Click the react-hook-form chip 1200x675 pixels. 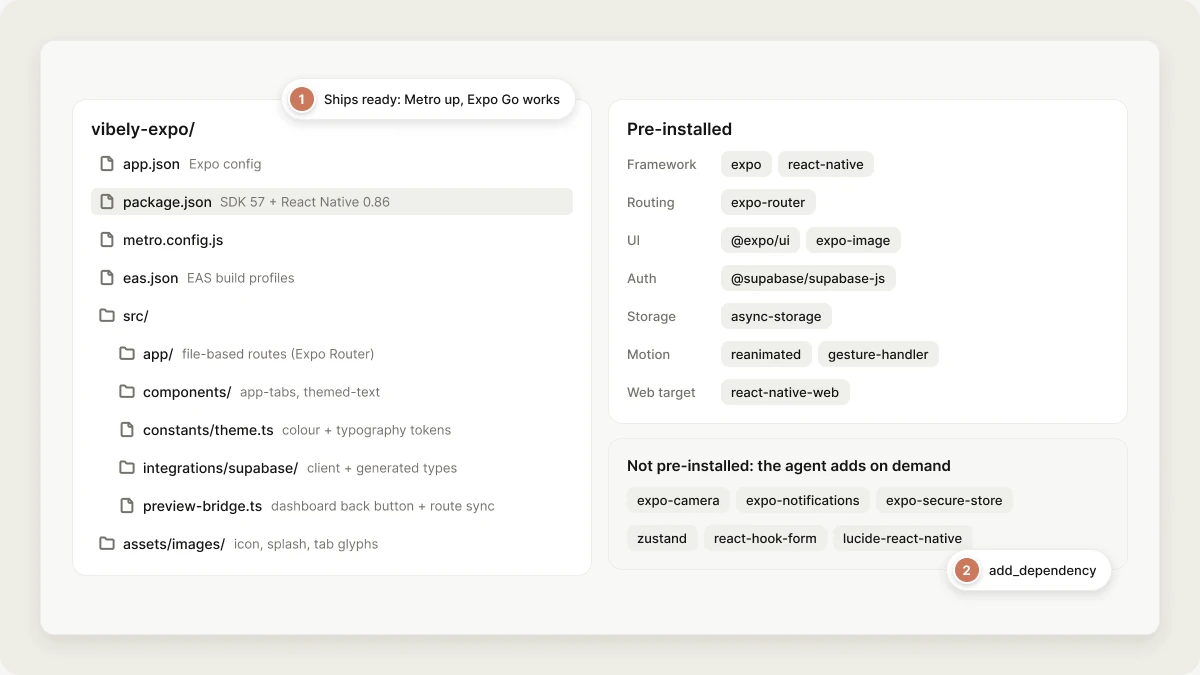tap(765, 538)
